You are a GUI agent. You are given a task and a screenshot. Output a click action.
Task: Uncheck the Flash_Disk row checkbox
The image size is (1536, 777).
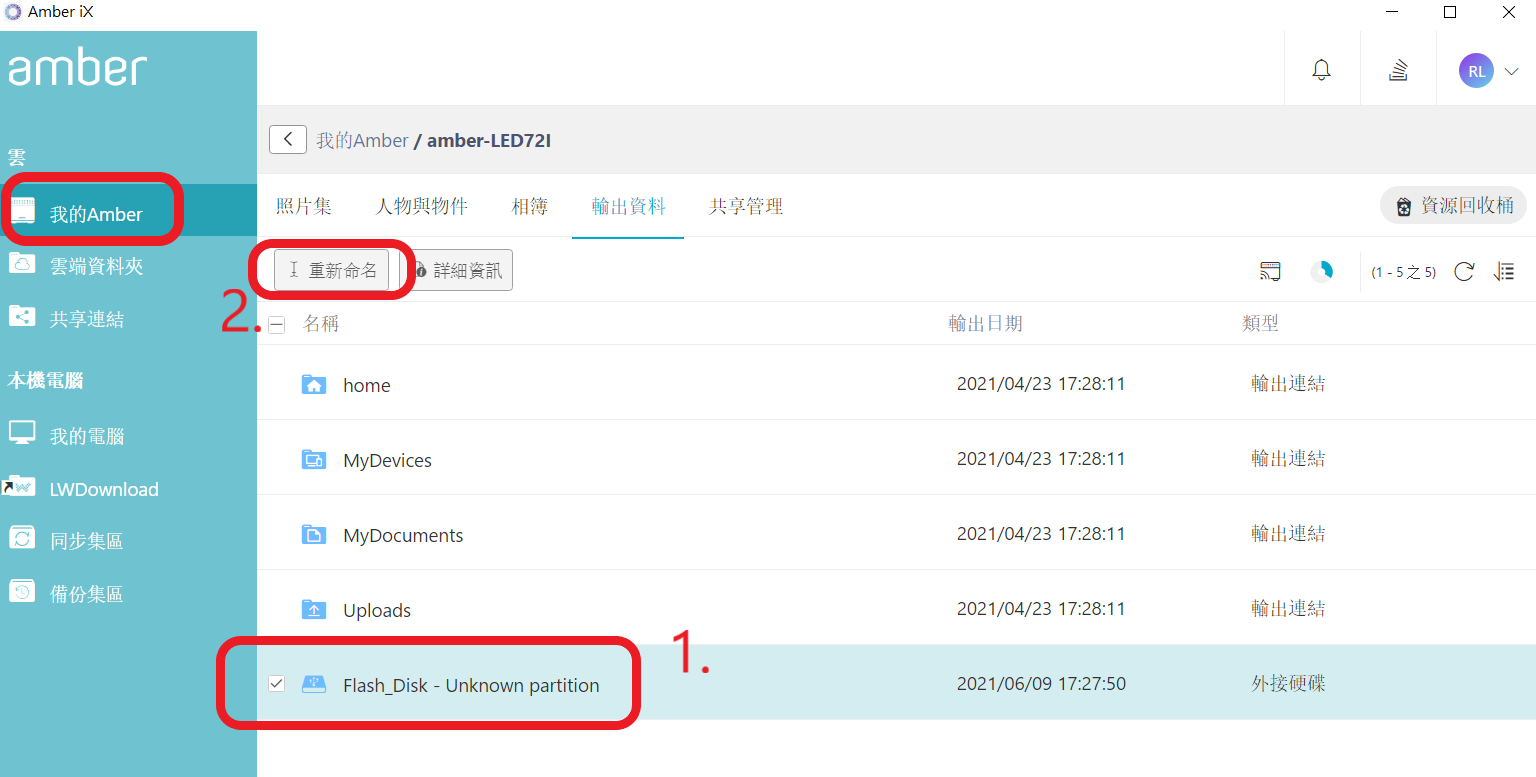click(277, 684)
